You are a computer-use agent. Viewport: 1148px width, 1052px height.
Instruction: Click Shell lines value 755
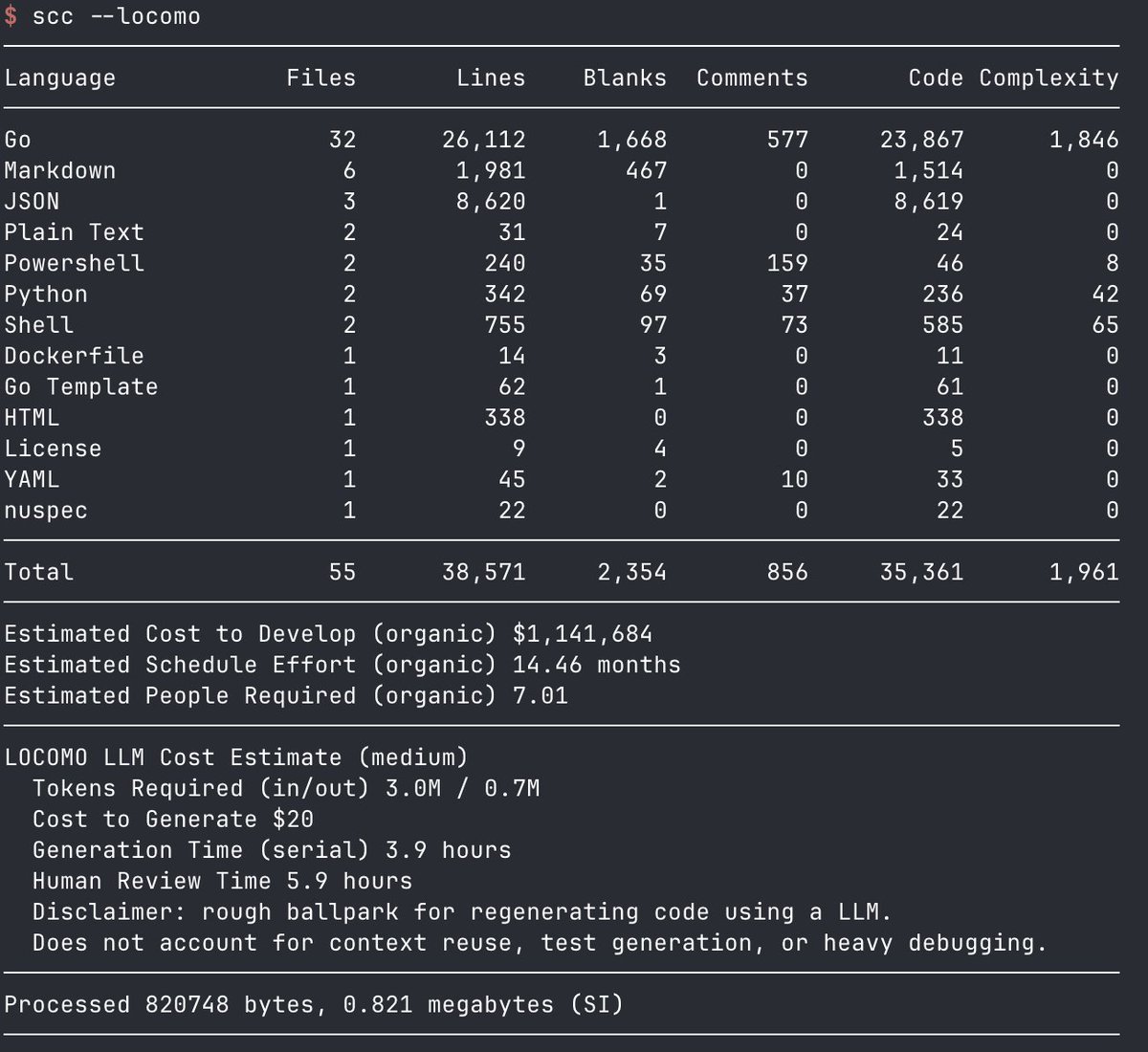(505, 325)
